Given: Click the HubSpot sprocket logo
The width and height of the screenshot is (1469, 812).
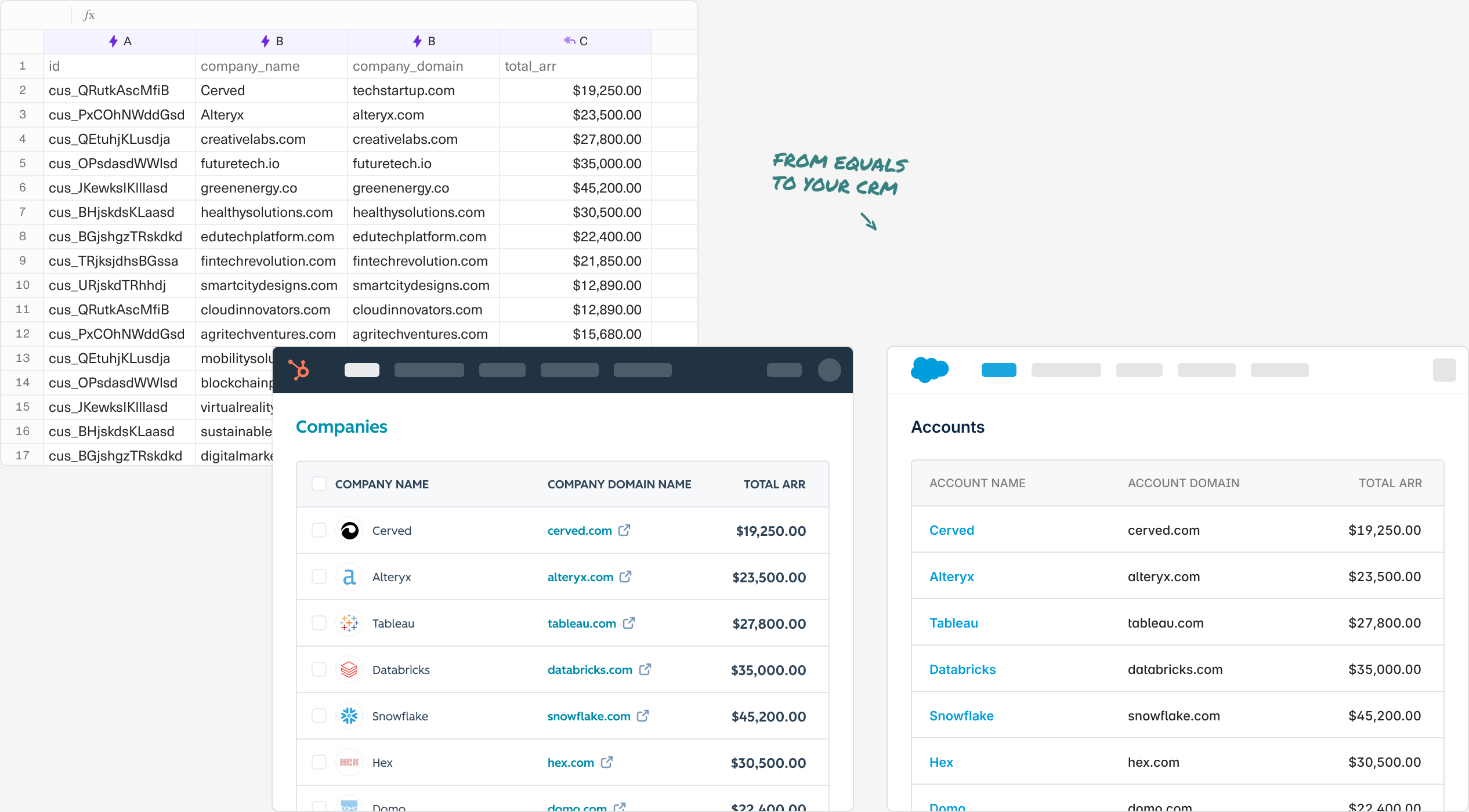Looking at the screenshot, I should point(299,370).
